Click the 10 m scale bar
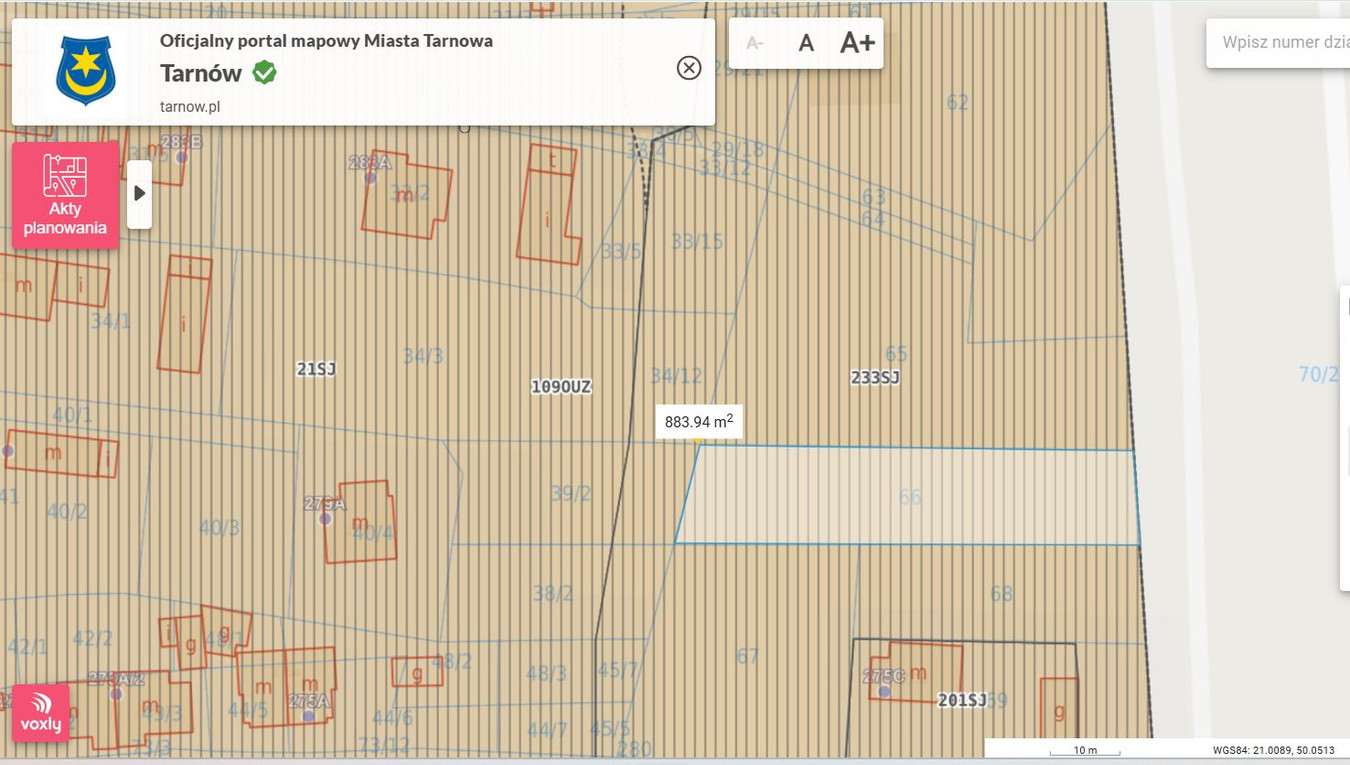 click(x=1085, y=750)
